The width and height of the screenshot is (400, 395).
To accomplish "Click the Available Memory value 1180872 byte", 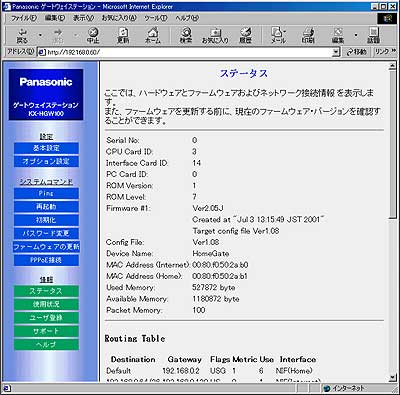I will [x=216, y=299].
